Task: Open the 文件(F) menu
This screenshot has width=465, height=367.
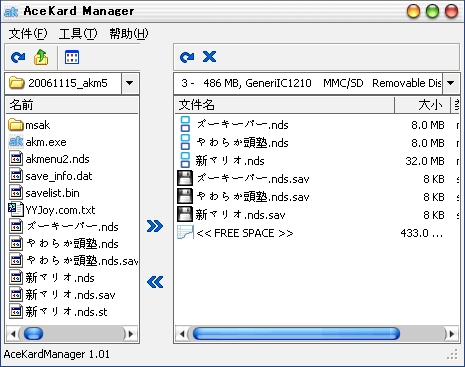Action: tap(28, 34)
